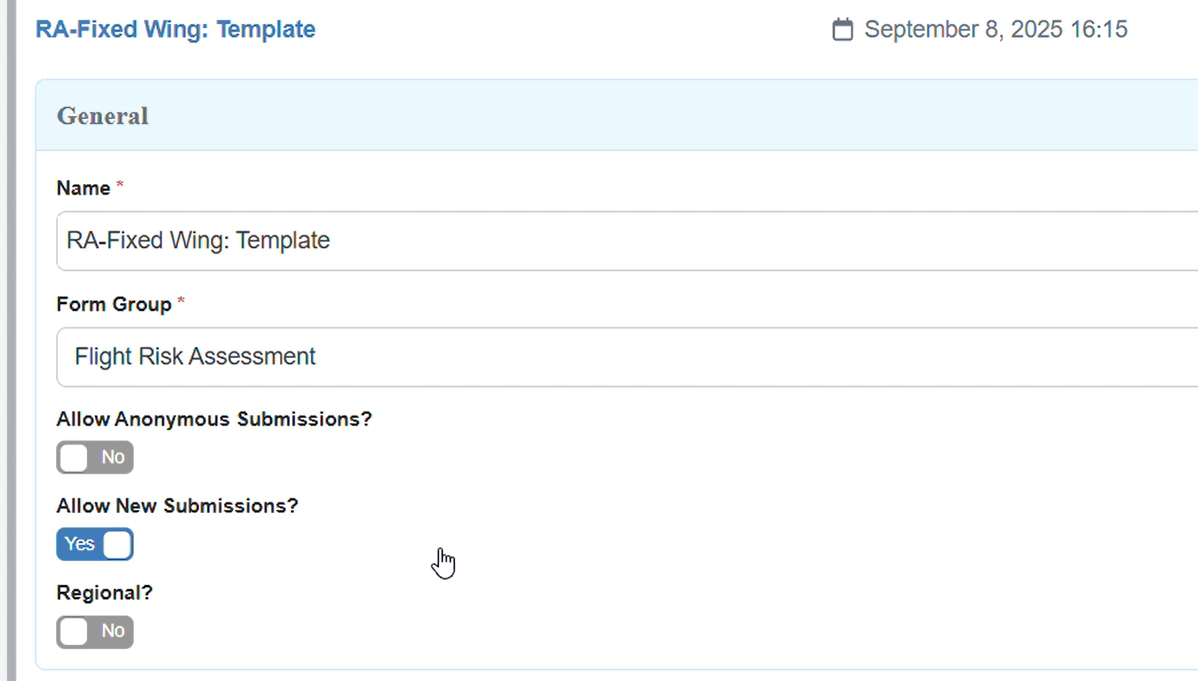Click the September 8, 2025 16:15 timestamp
1198x681 pixels.
[x=995, y=30]
